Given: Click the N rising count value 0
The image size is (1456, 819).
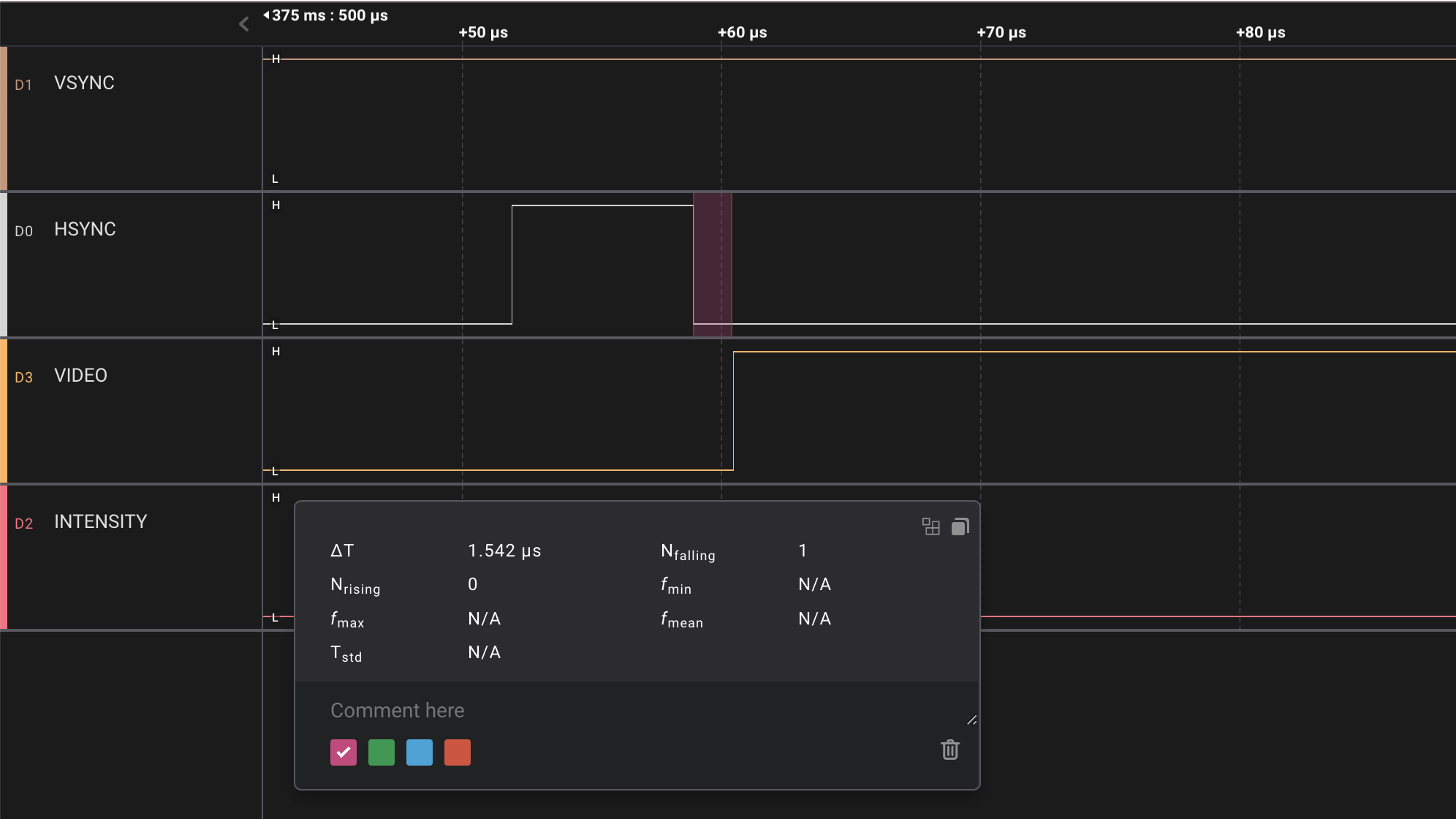Looking at the screenshot, I should 473,584.
